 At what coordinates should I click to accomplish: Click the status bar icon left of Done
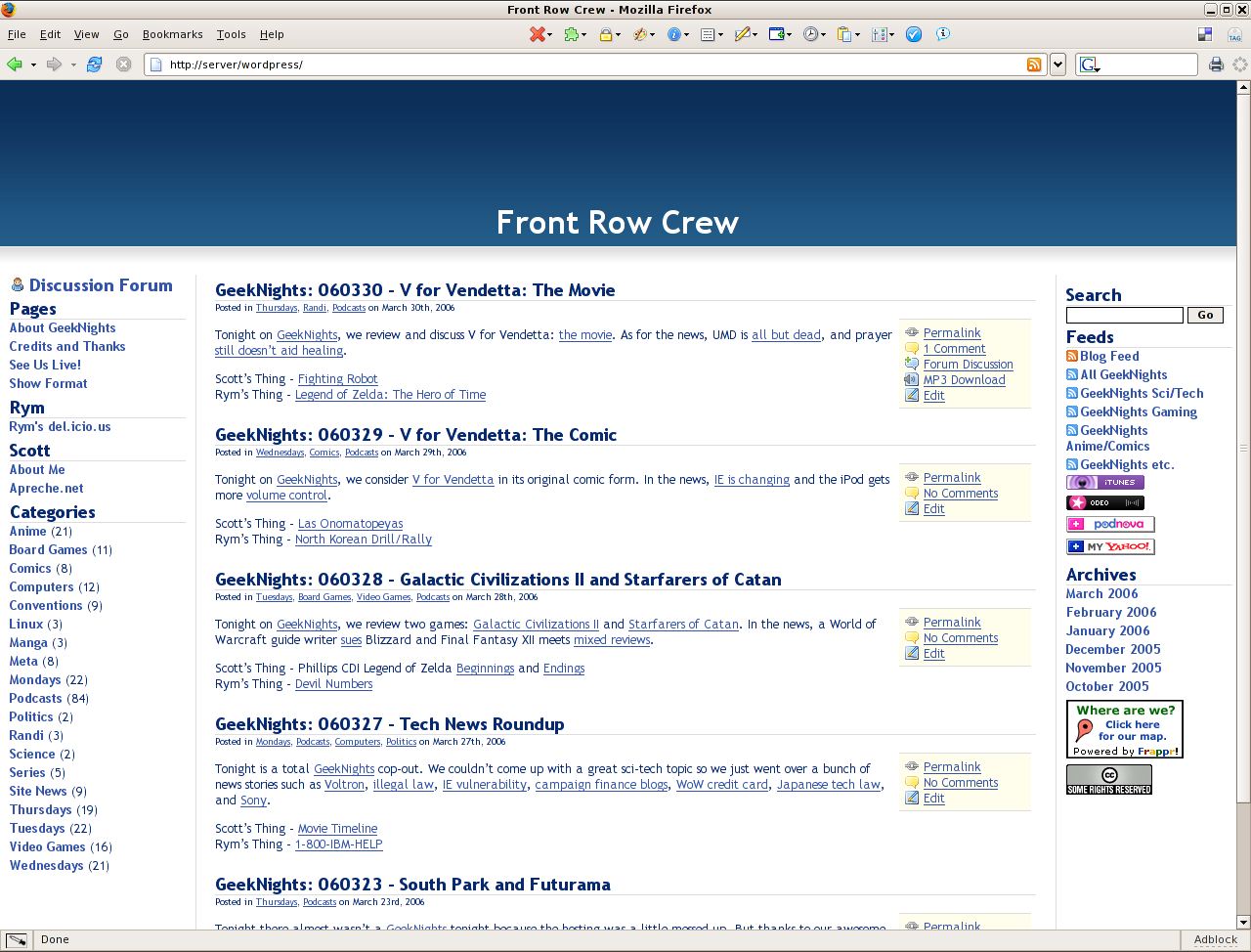coord(16,940)
